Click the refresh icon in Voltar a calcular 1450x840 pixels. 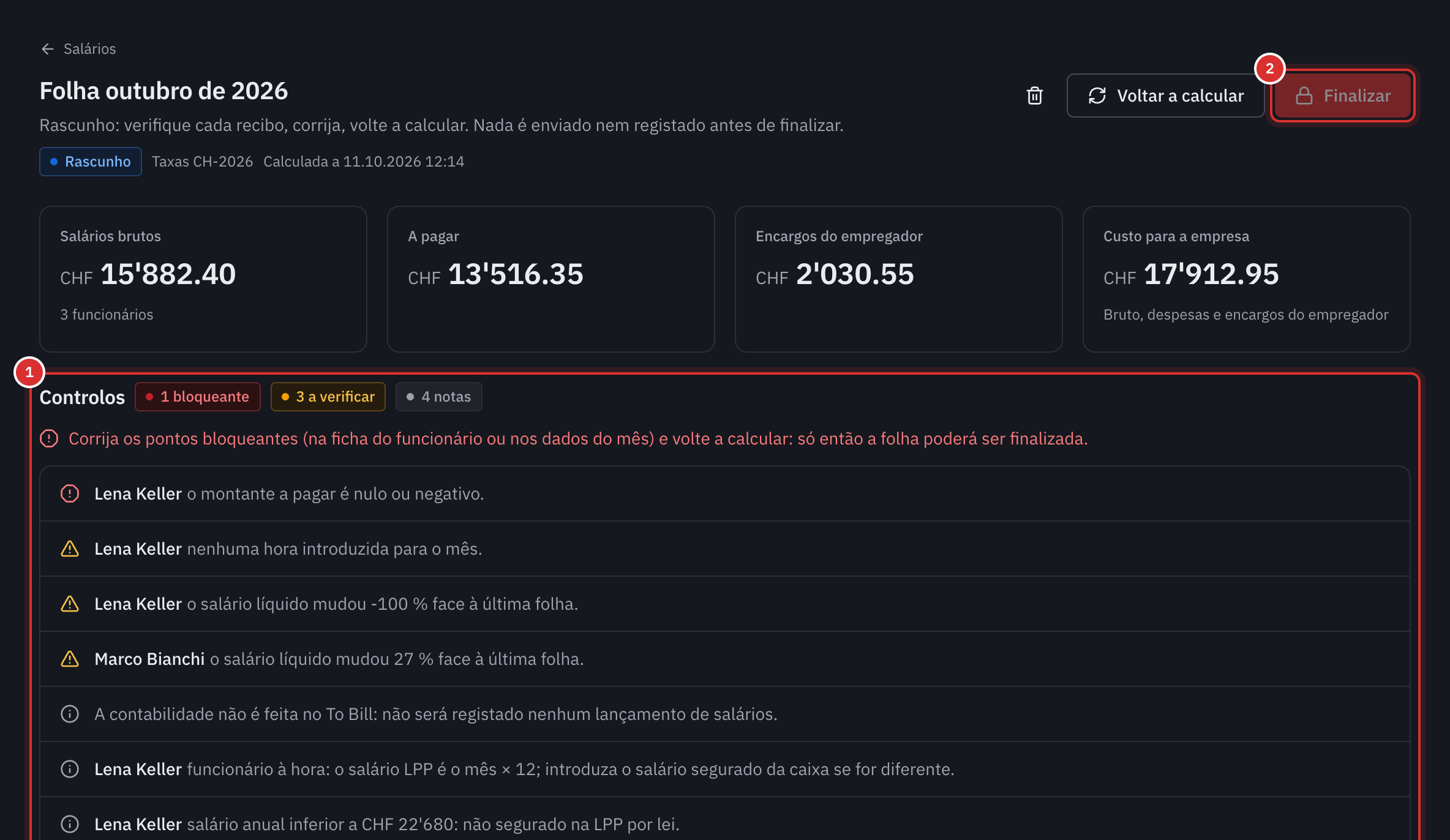pos(1097,96)
